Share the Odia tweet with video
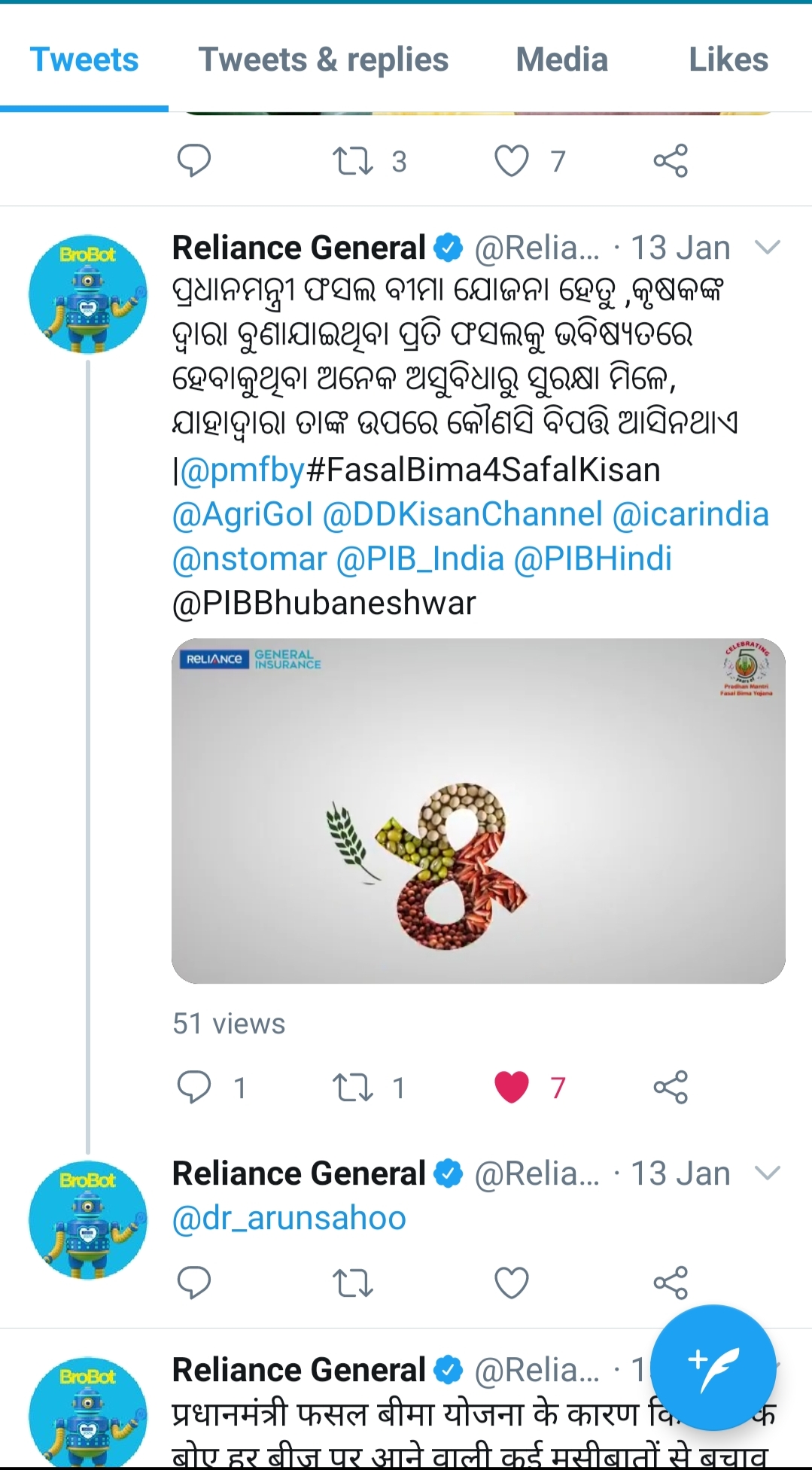 point(671,1087)
